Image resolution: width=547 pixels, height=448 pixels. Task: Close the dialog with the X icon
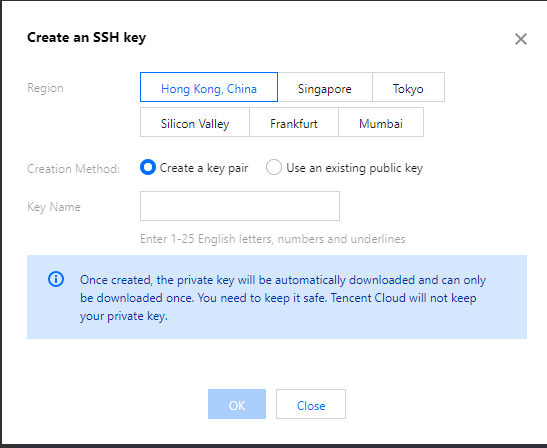520,39
